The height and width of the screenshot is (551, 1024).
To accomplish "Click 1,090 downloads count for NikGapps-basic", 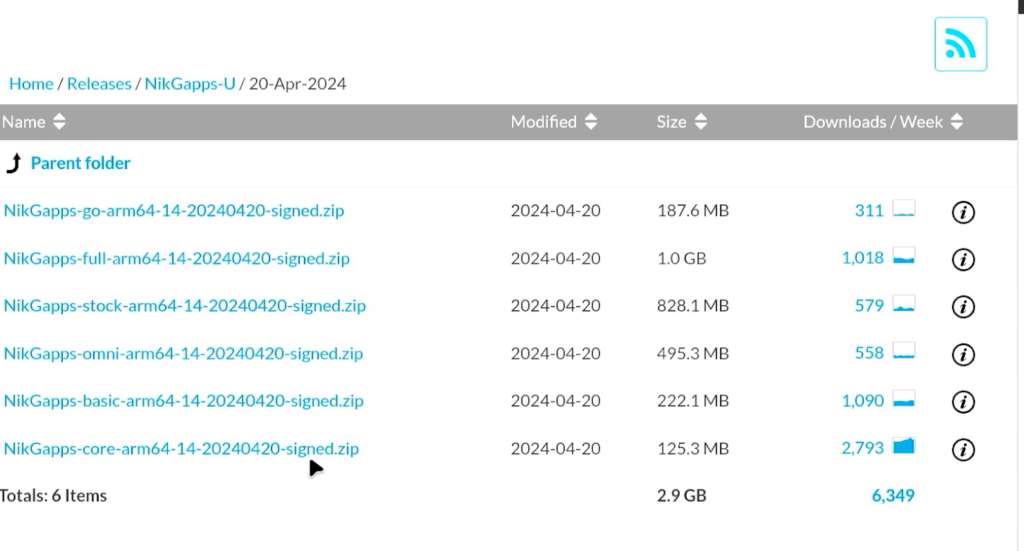I will coord(862,401).
